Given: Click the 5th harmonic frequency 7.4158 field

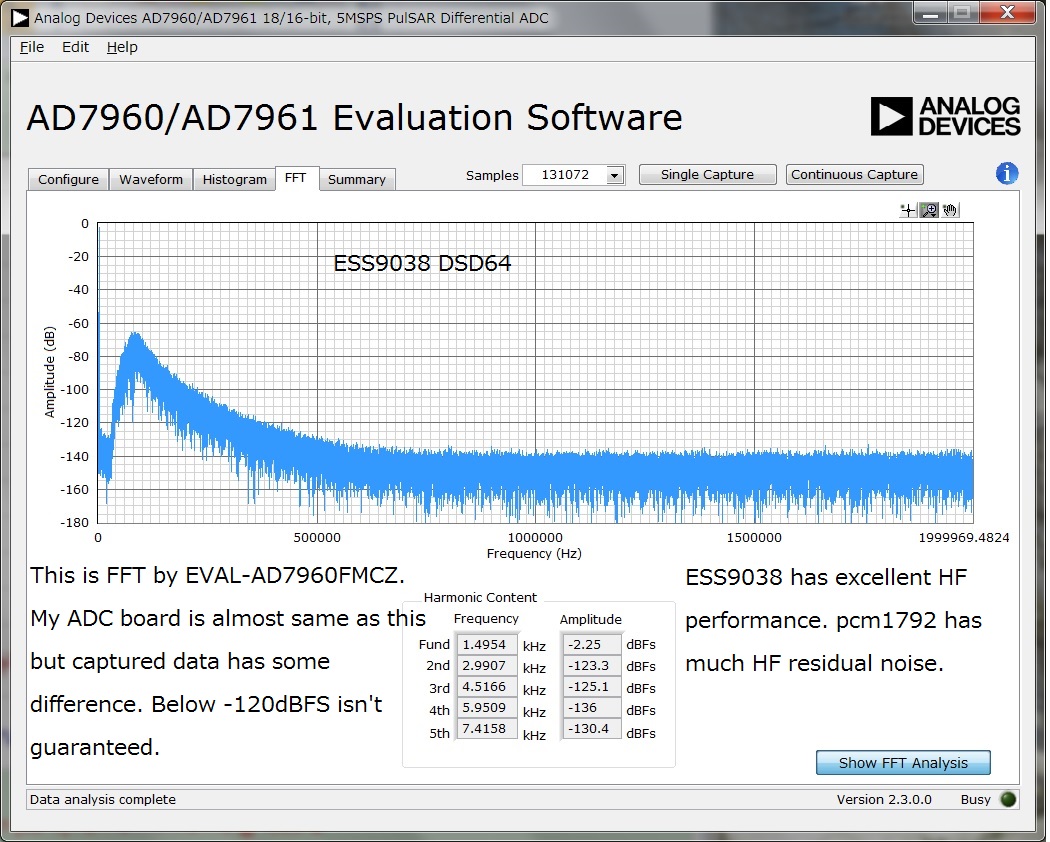Looking at the screenshot, I should 487,729.
